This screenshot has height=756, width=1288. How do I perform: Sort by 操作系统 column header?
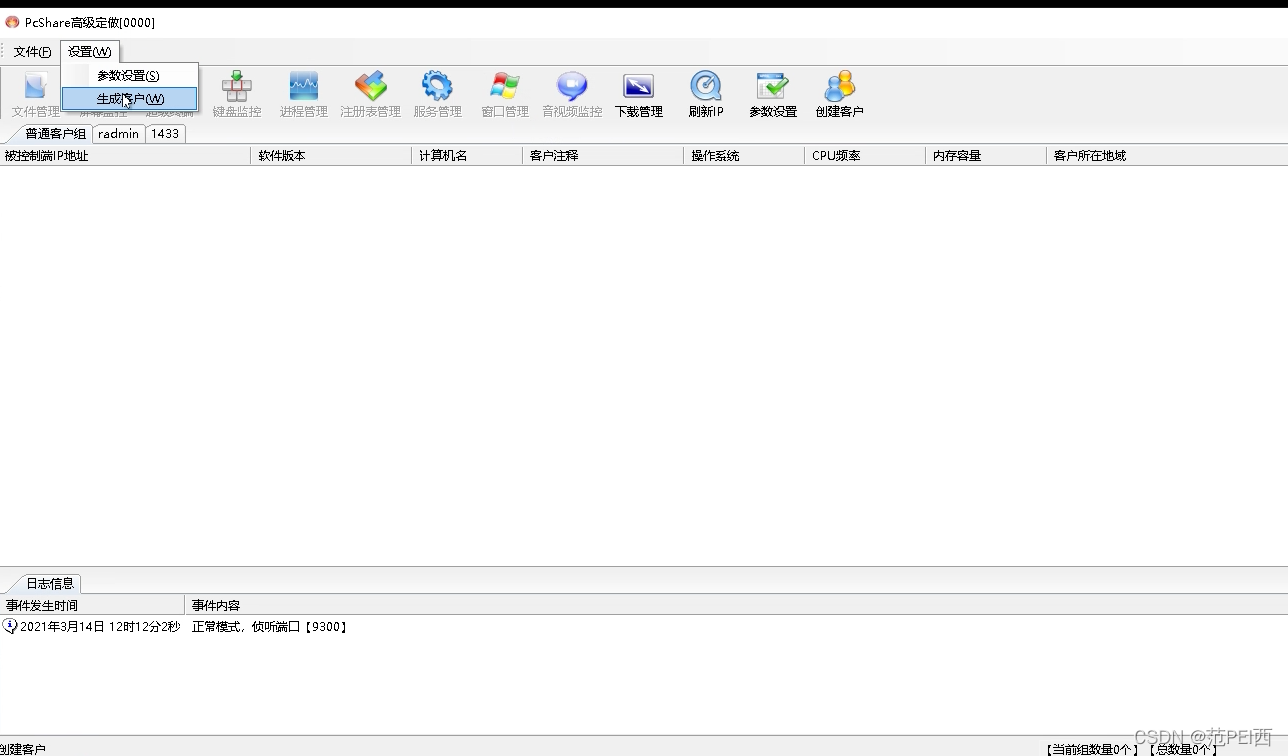pos(744,156)
